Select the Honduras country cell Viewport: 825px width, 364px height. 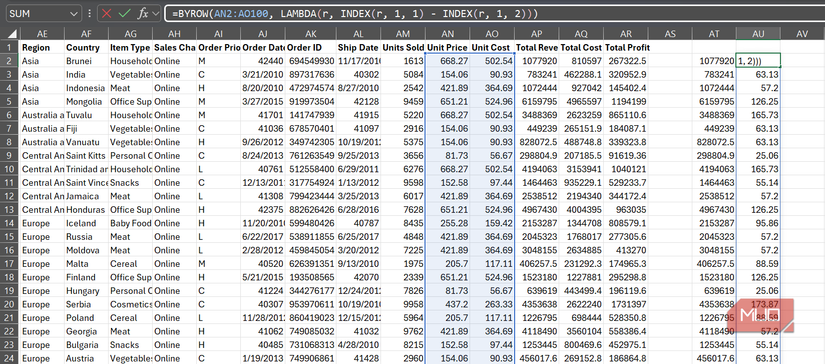(86, 210)
